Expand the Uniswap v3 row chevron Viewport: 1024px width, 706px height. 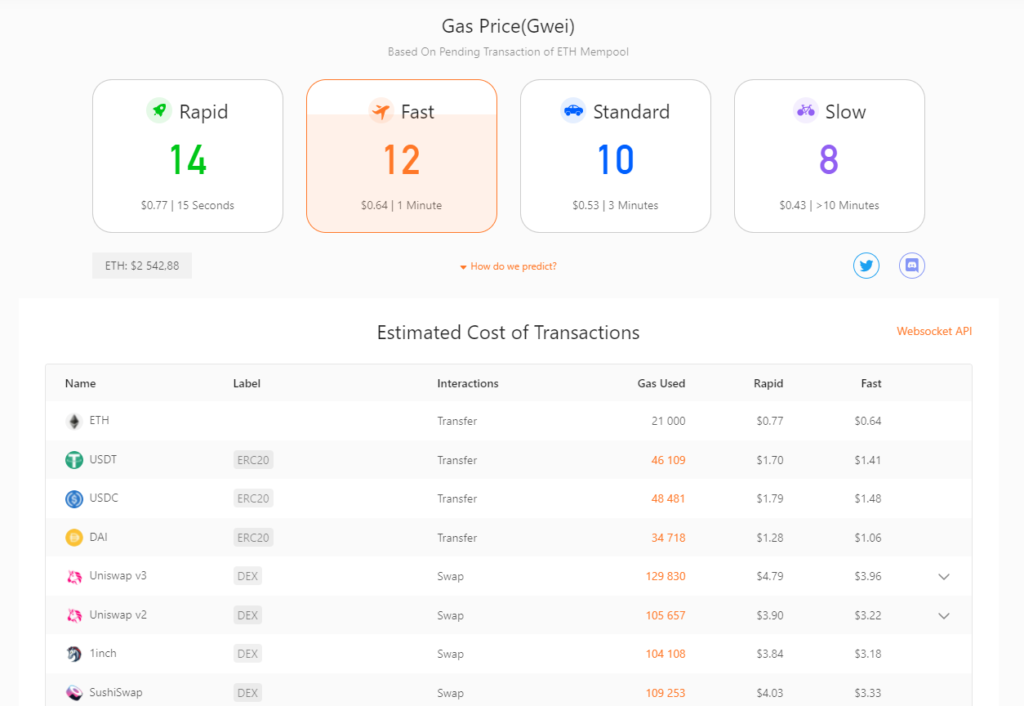[943, 577]
